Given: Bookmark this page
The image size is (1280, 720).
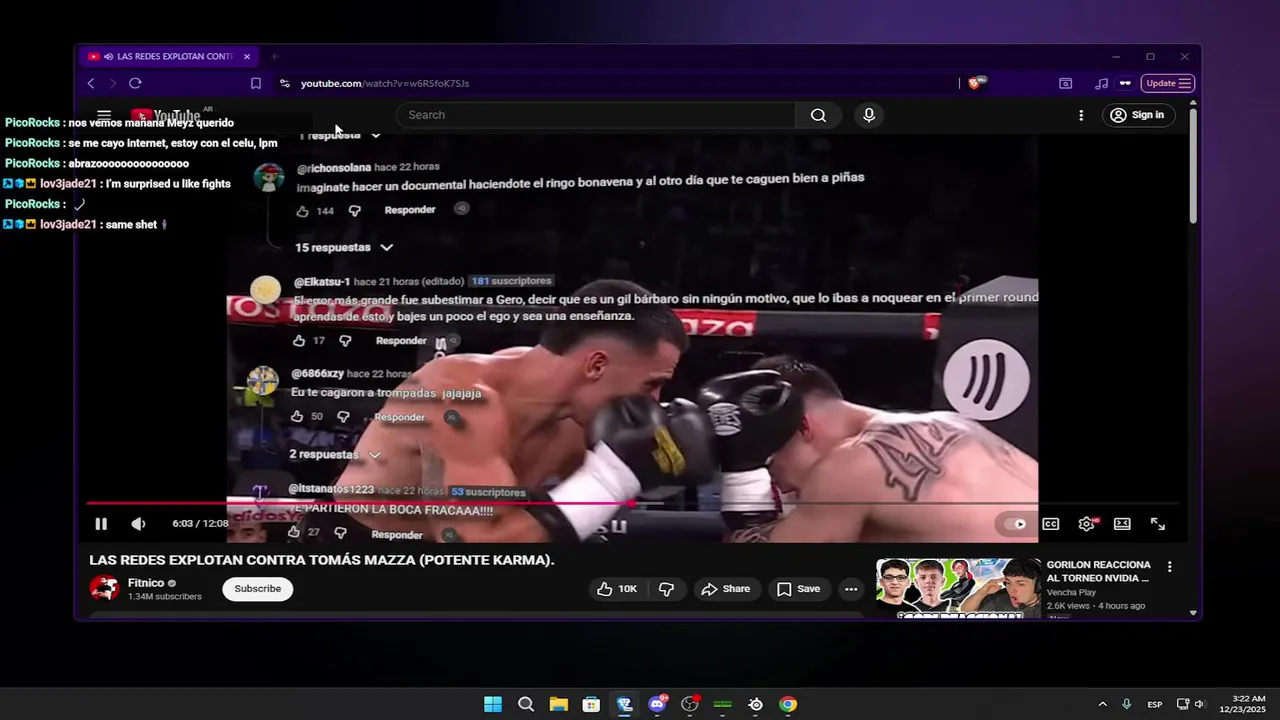Looking at the screenshot, I should [x=256, y=83].
